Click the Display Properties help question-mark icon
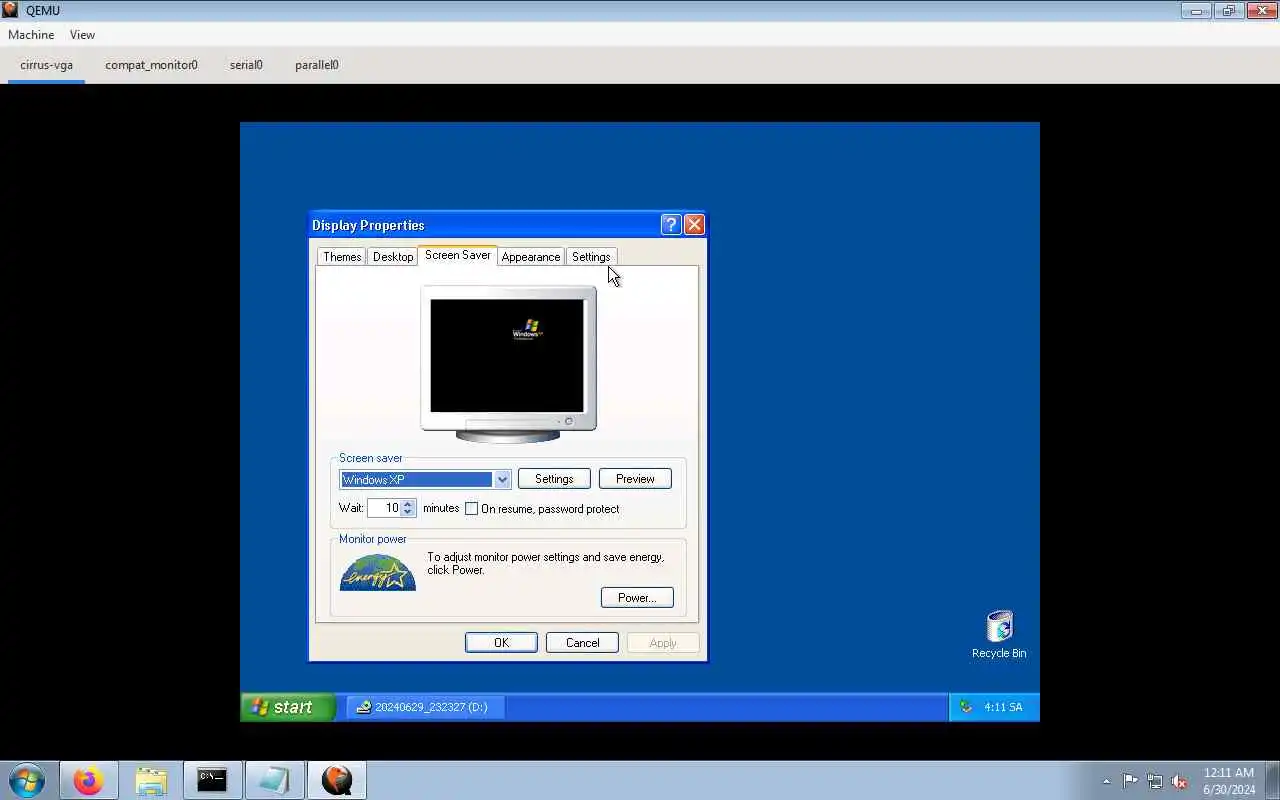The image size is (1280, 800). [671, 225]
